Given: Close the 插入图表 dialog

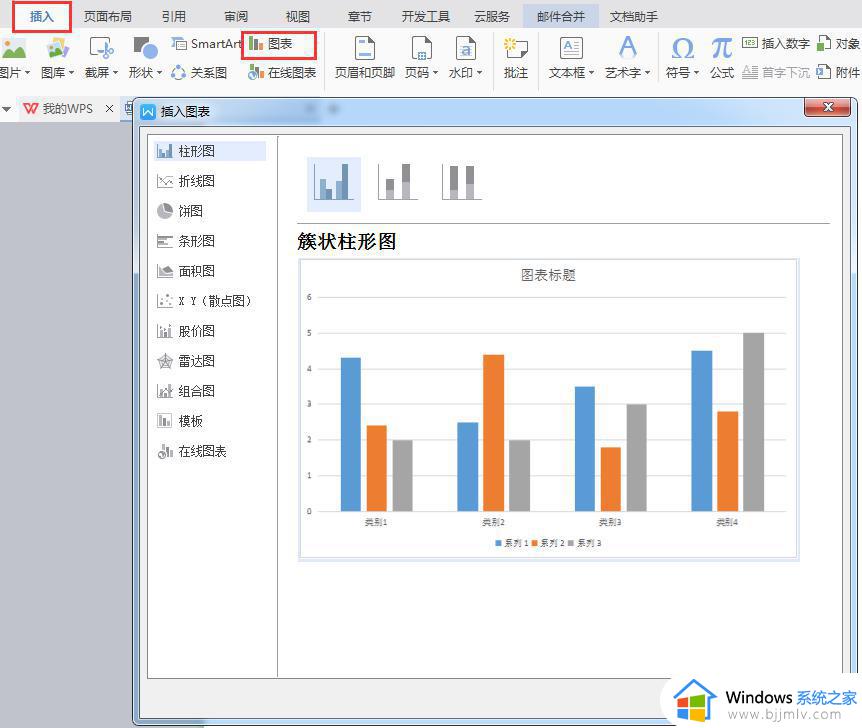Looking at the screenshot, I should [828, 107].
